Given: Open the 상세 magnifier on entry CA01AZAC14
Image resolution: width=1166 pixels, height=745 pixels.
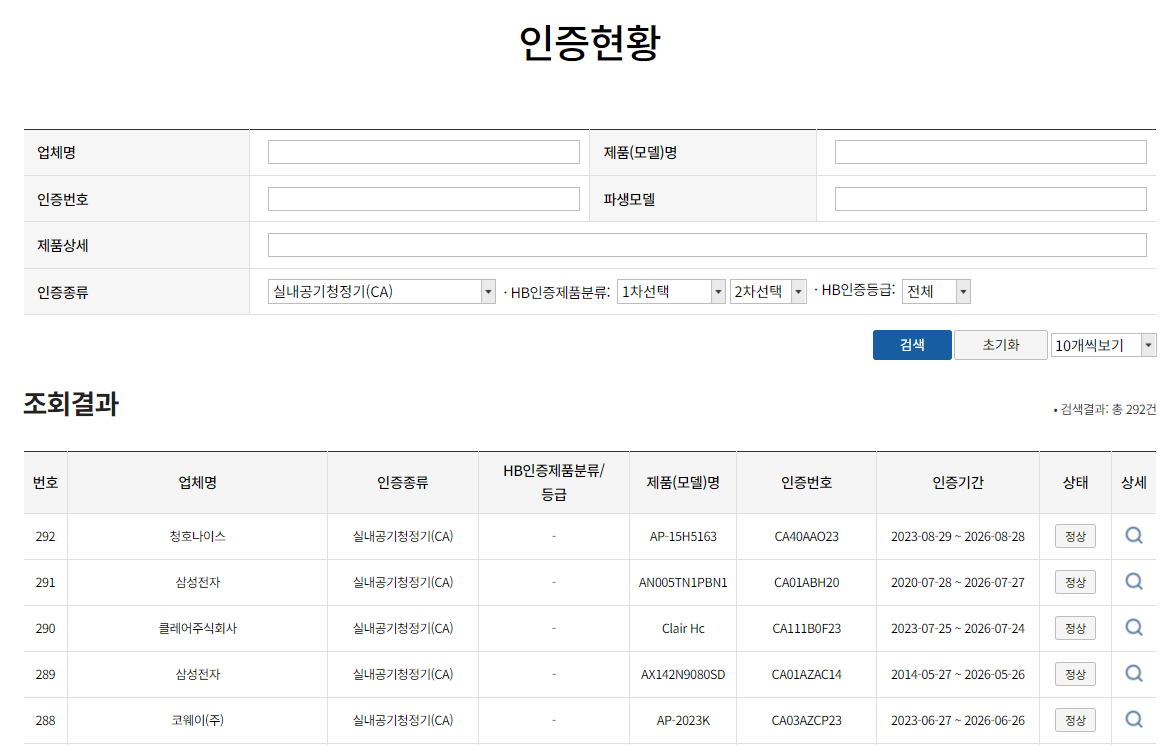Looking at the screenshot, I should pos(1133,674).
